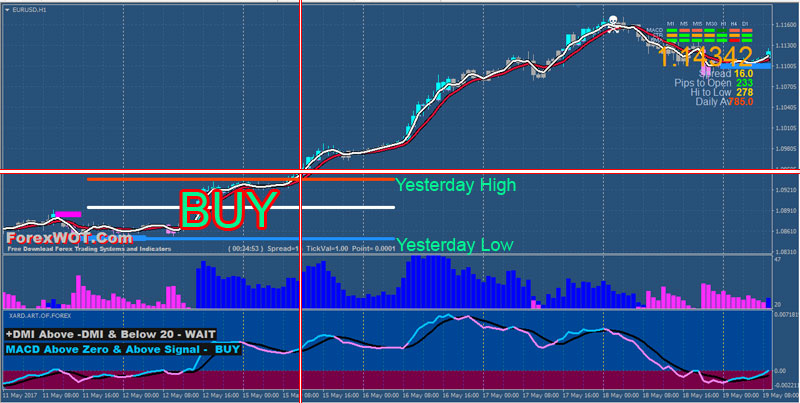Click the MACD Above Zero BUY label
The width and height of the screenshot is (800, 403).
coord(122,350)
